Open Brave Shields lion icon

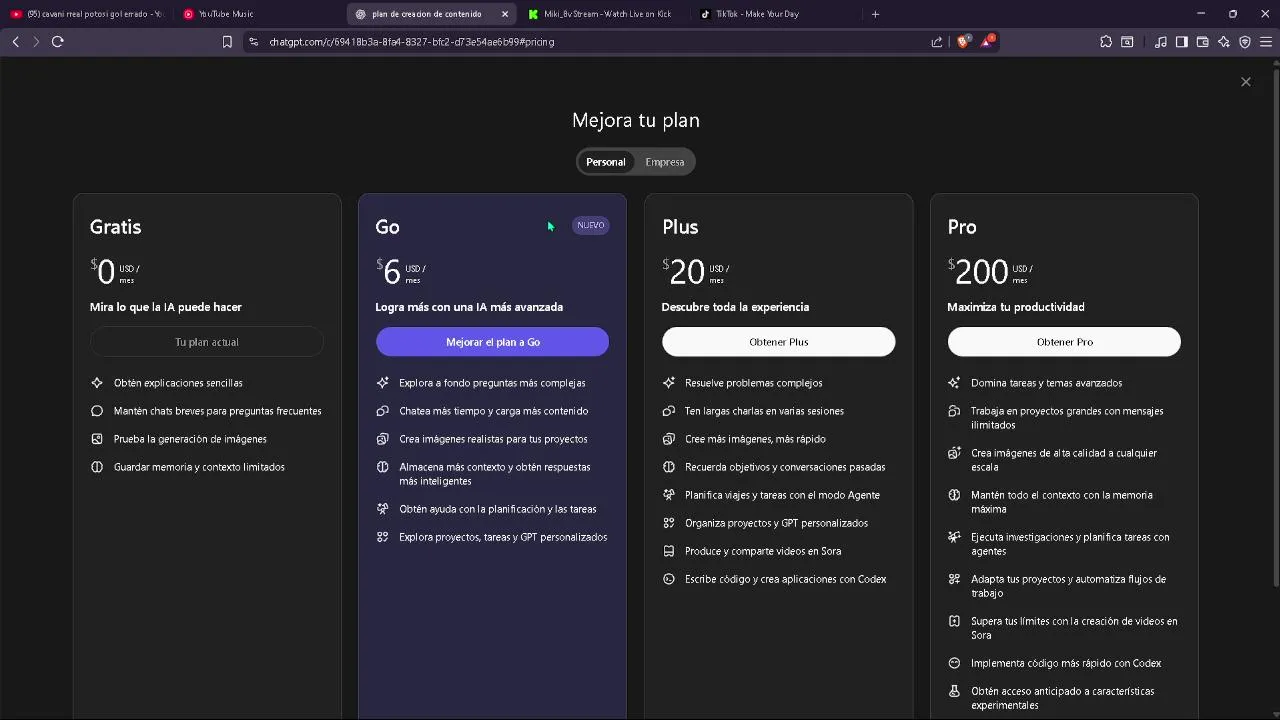coord(964,42)
